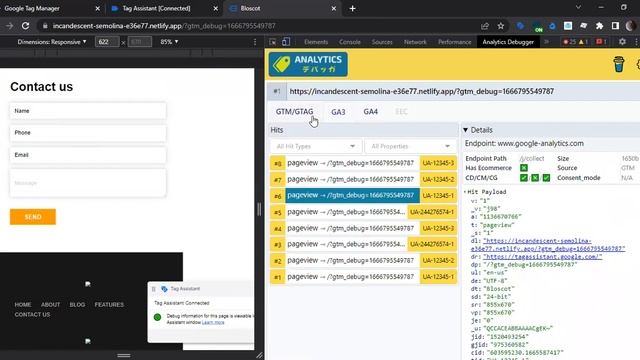Open the All Properties filter dropdown
The width and height of the screenshot is (640, 360).
point(410,146)
